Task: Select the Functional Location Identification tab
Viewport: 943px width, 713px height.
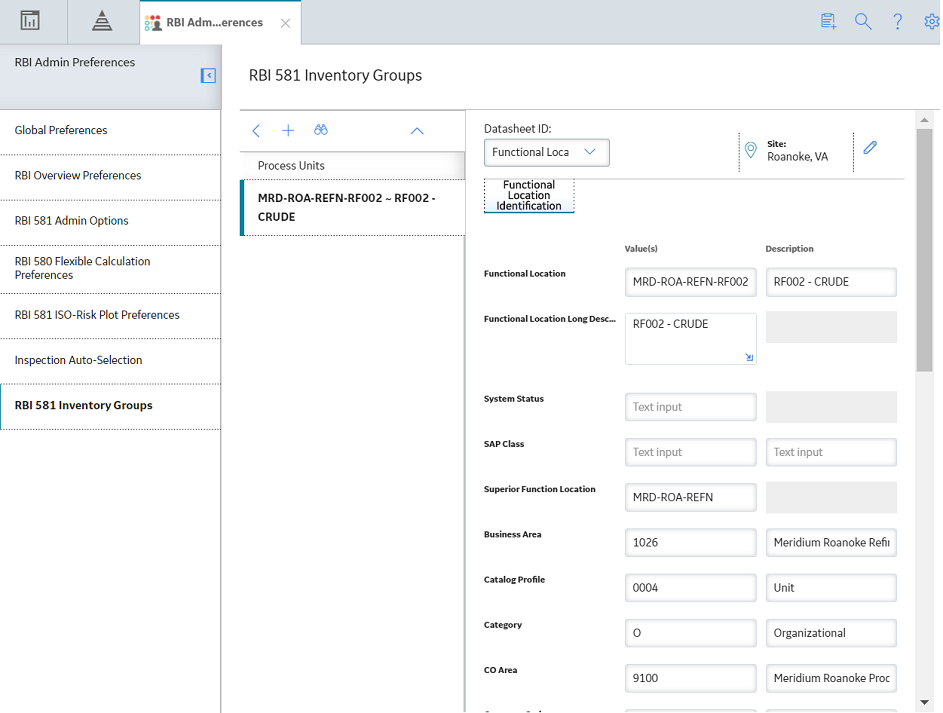Action: pyautogui.click(x=529, y=195)
